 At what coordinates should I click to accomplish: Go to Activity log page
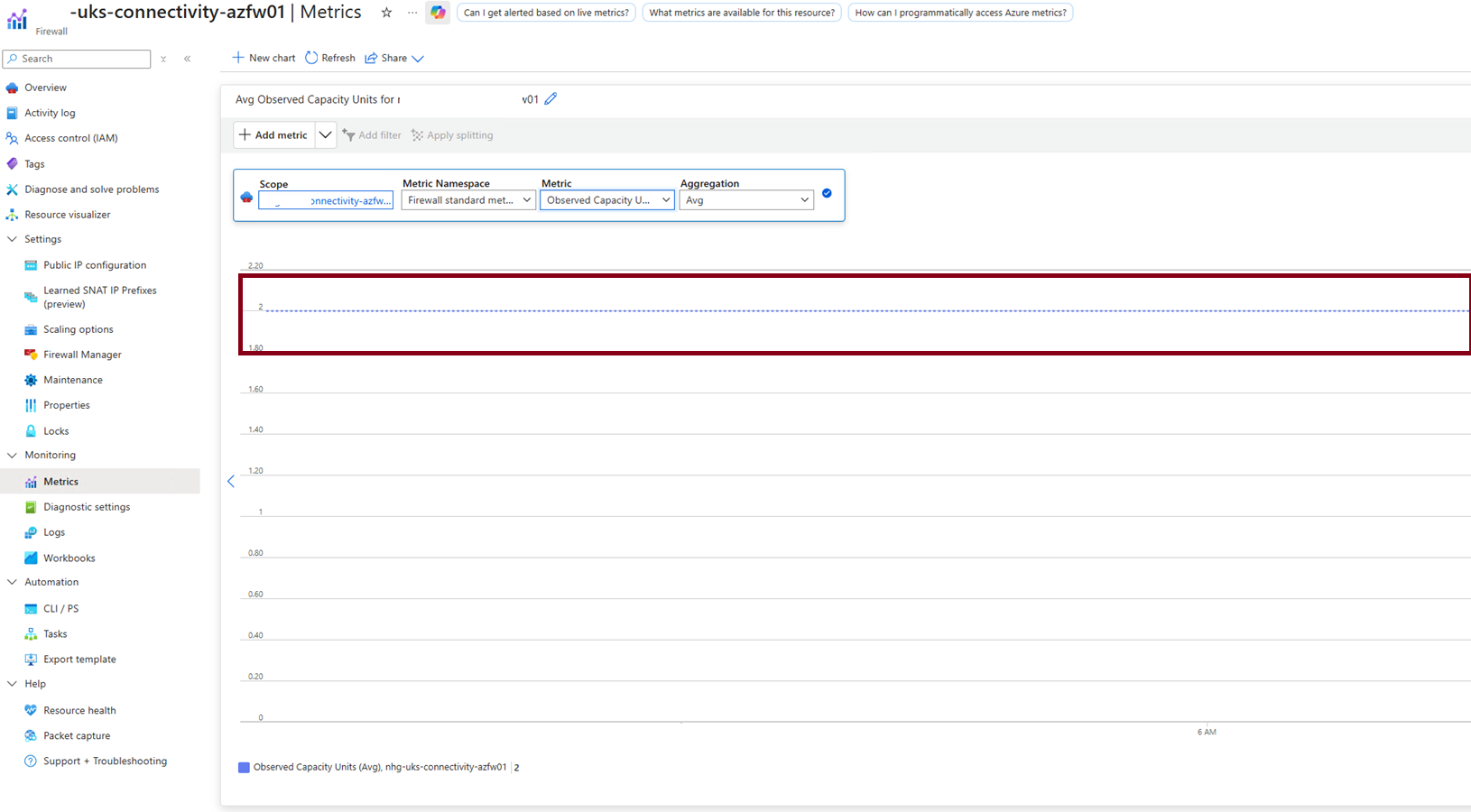coord(50,113)
